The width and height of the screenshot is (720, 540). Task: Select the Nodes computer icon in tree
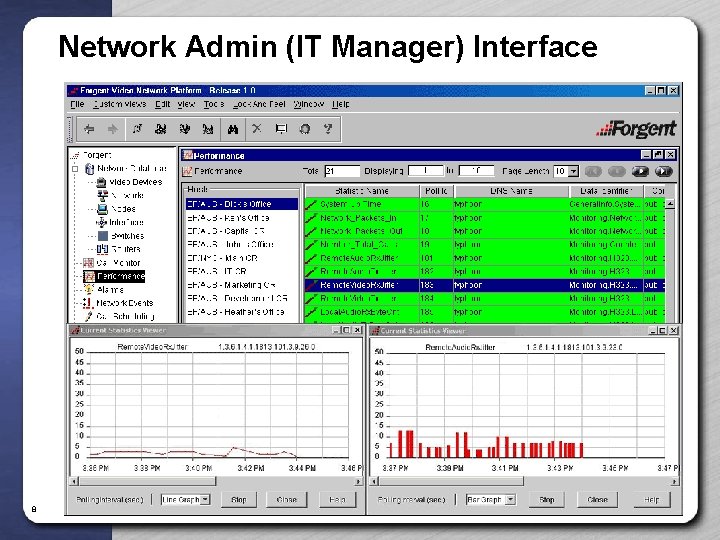point(102,209)
